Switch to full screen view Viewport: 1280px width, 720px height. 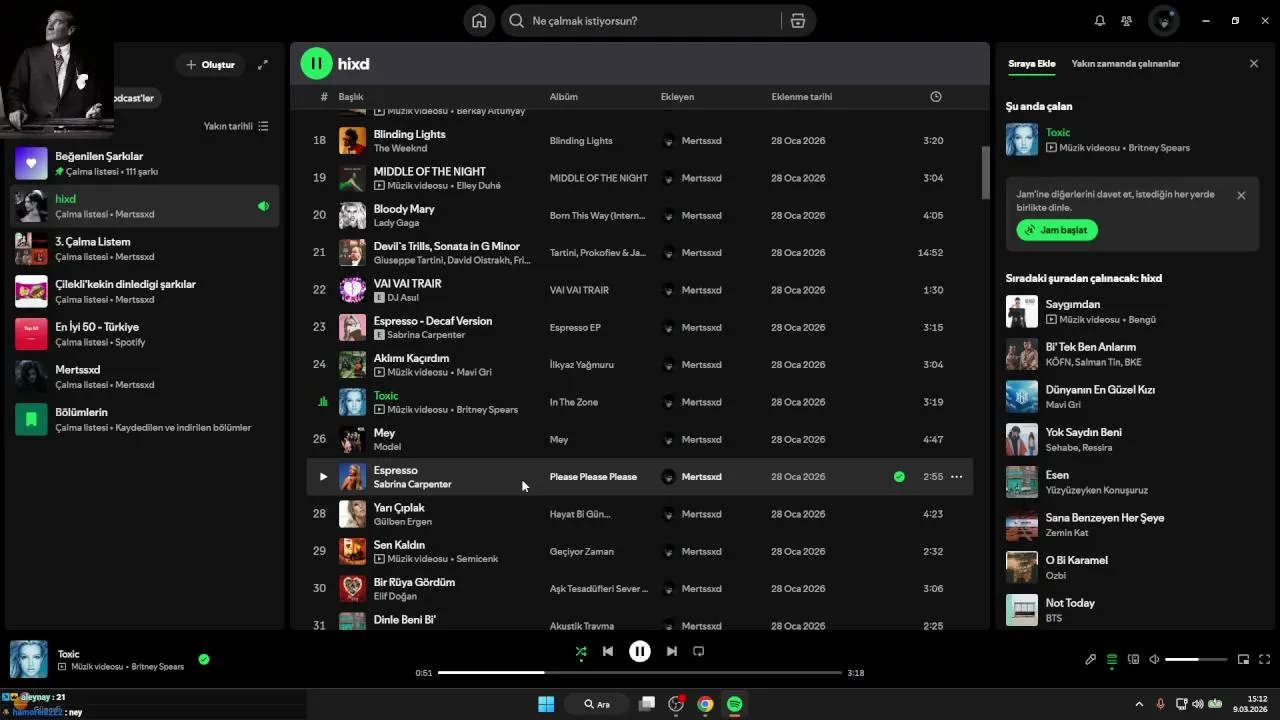coord(1265,659)
